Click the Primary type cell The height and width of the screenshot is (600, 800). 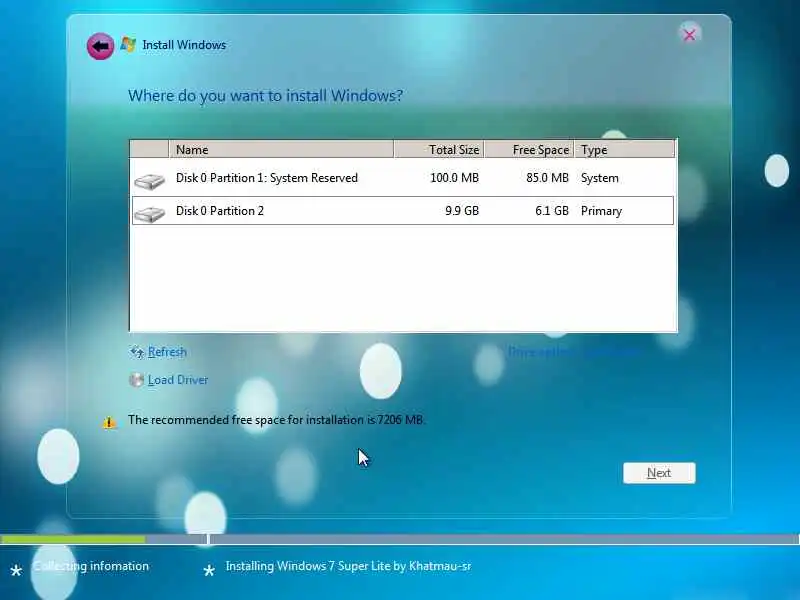(x=602, y=211)
